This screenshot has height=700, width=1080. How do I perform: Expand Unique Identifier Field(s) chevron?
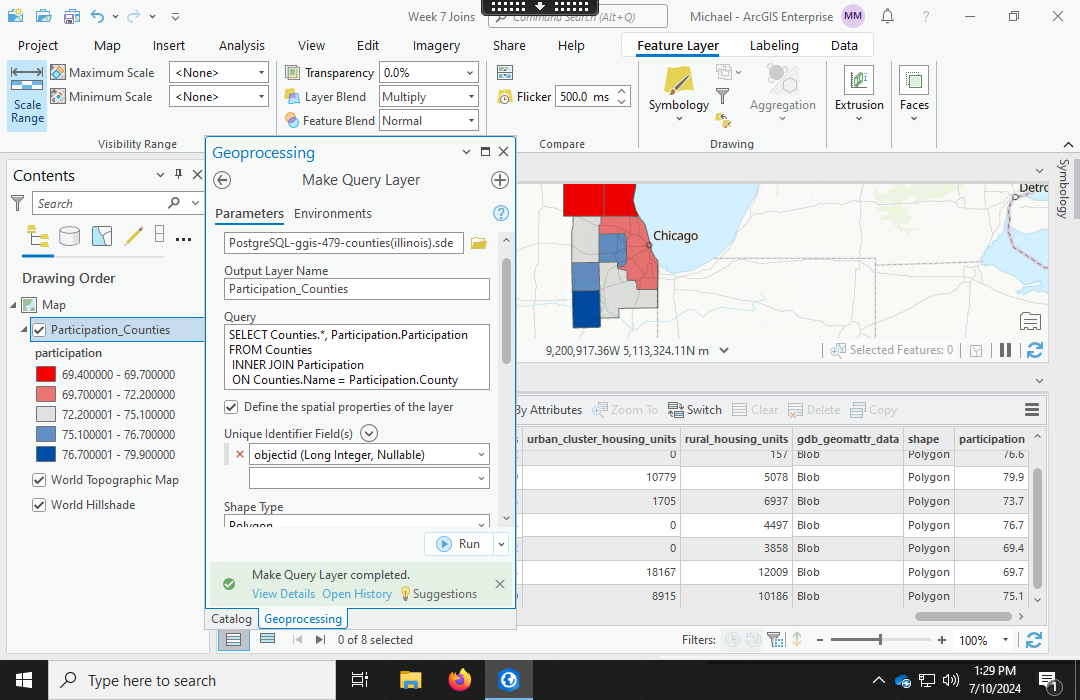tap(369, 433)
